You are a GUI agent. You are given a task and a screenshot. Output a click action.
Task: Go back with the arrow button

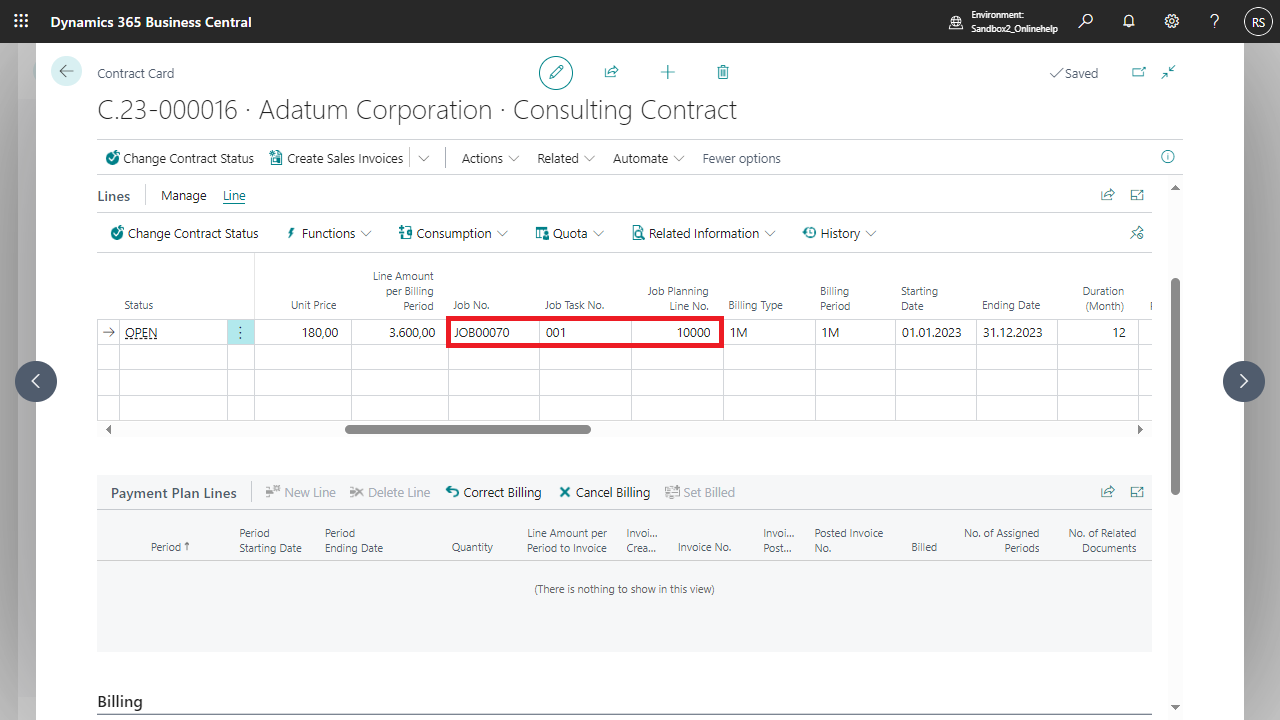[66, 72]
